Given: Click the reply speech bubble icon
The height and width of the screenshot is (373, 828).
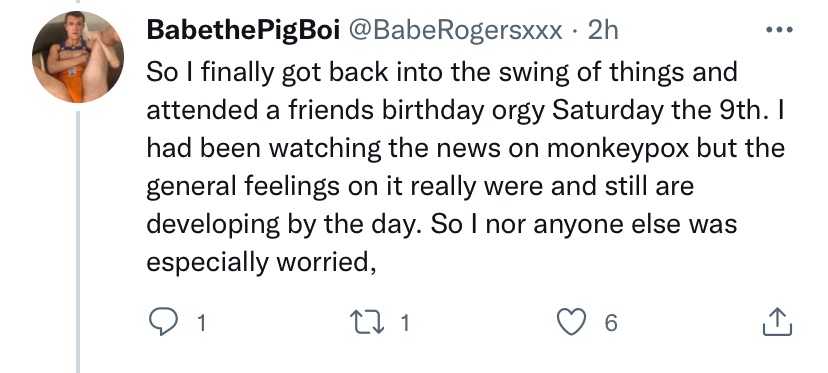Looking at the screenshot, I should point(163,322).
